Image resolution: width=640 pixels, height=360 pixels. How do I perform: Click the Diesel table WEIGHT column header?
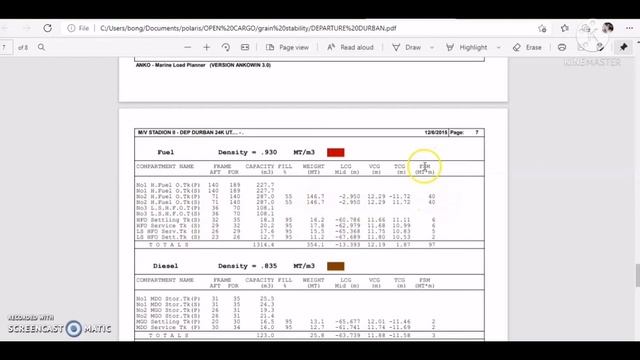point(313,283)
